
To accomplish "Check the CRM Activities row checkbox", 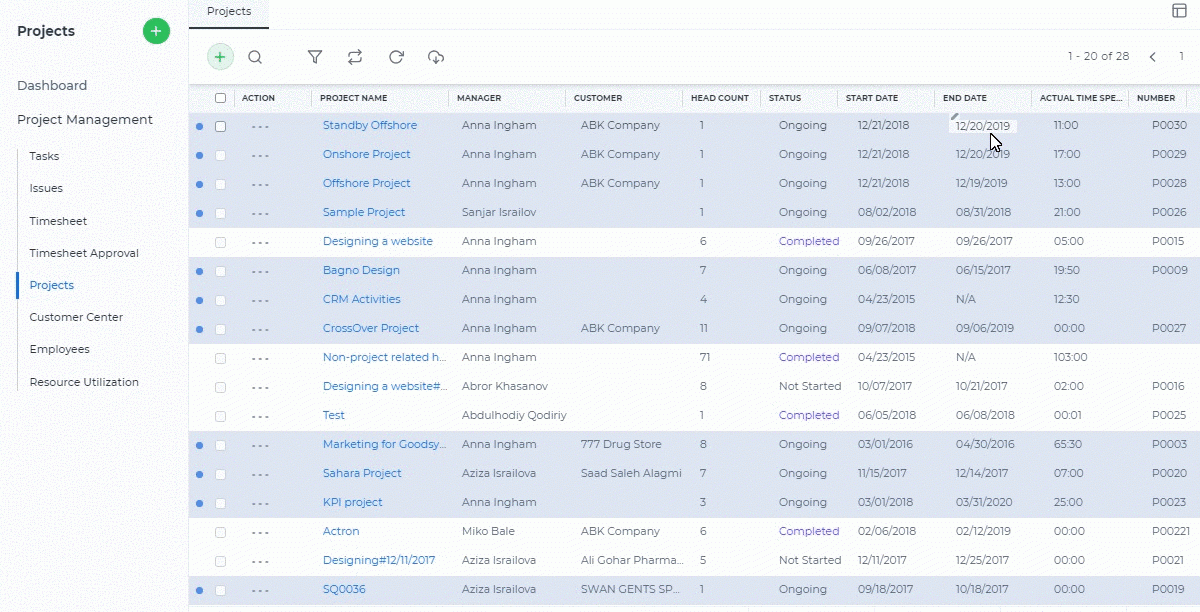I will tap(221, 301).
